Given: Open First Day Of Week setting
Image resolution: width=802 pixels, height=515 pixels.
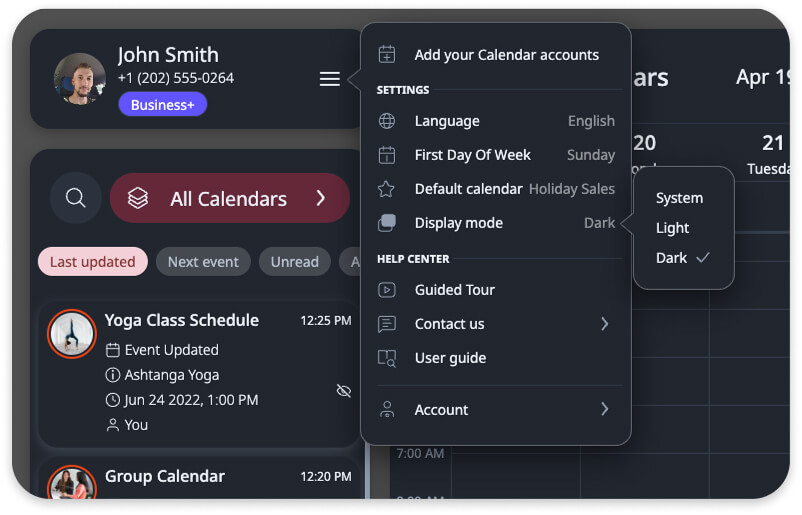Looking at the screenshot, I should [x=496, y=154].
